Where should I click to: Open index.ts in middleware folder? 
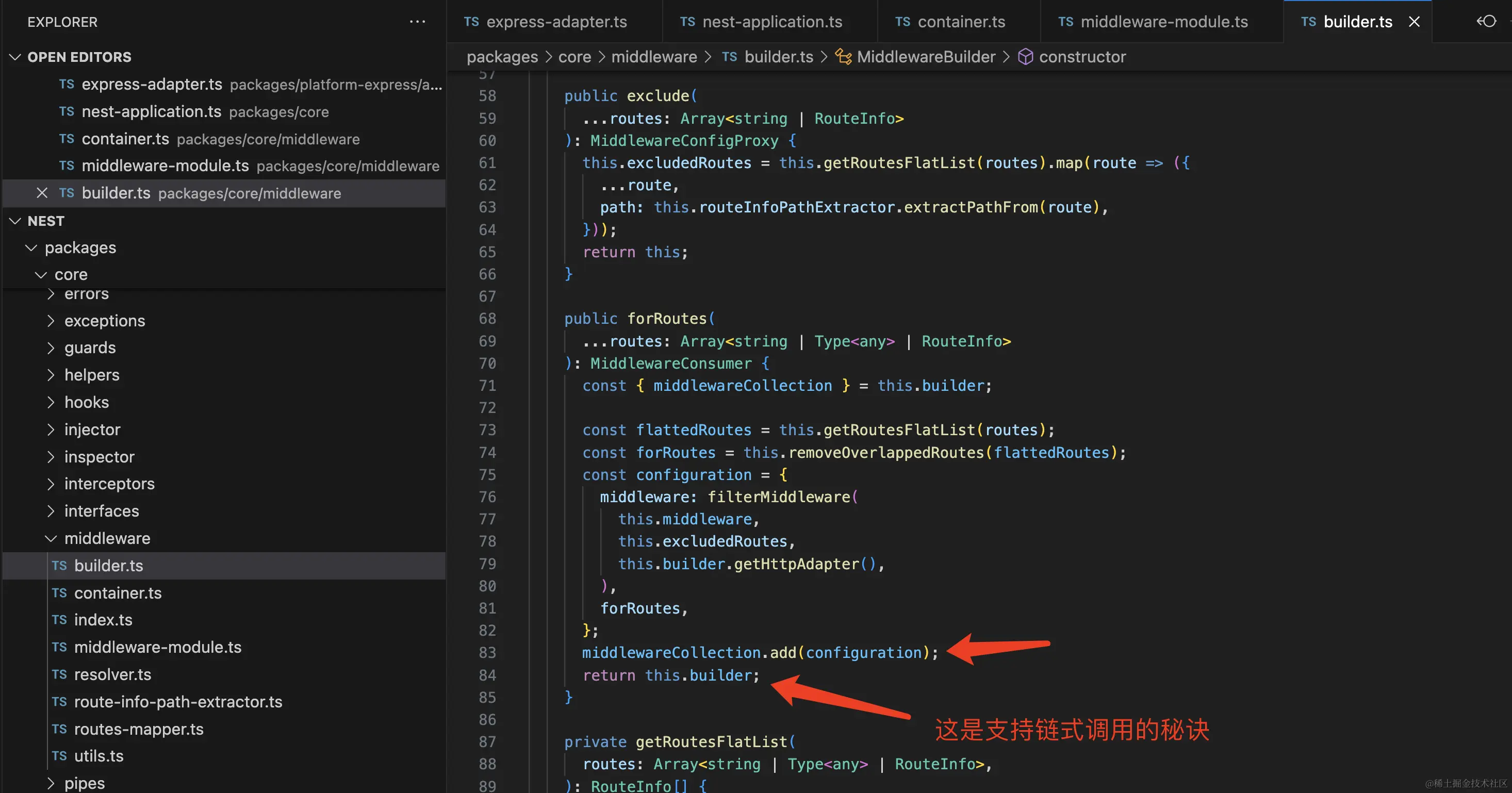224,620
